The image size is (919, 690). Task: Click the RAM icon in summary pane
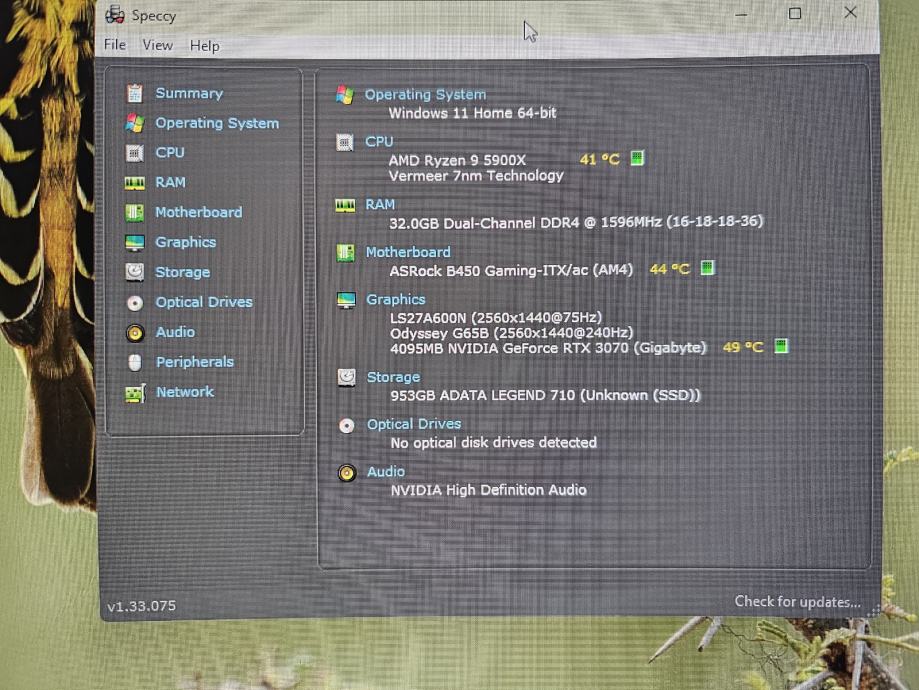pos(345,205)
